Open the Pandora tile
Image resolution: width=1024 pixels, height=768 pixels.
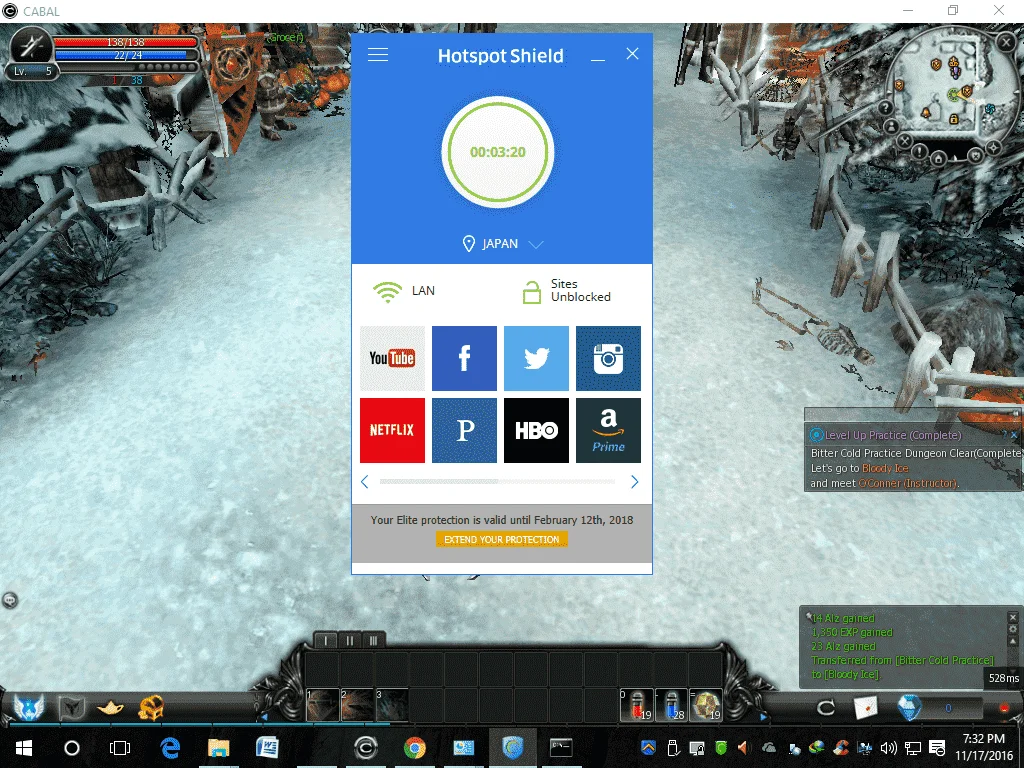464,430
